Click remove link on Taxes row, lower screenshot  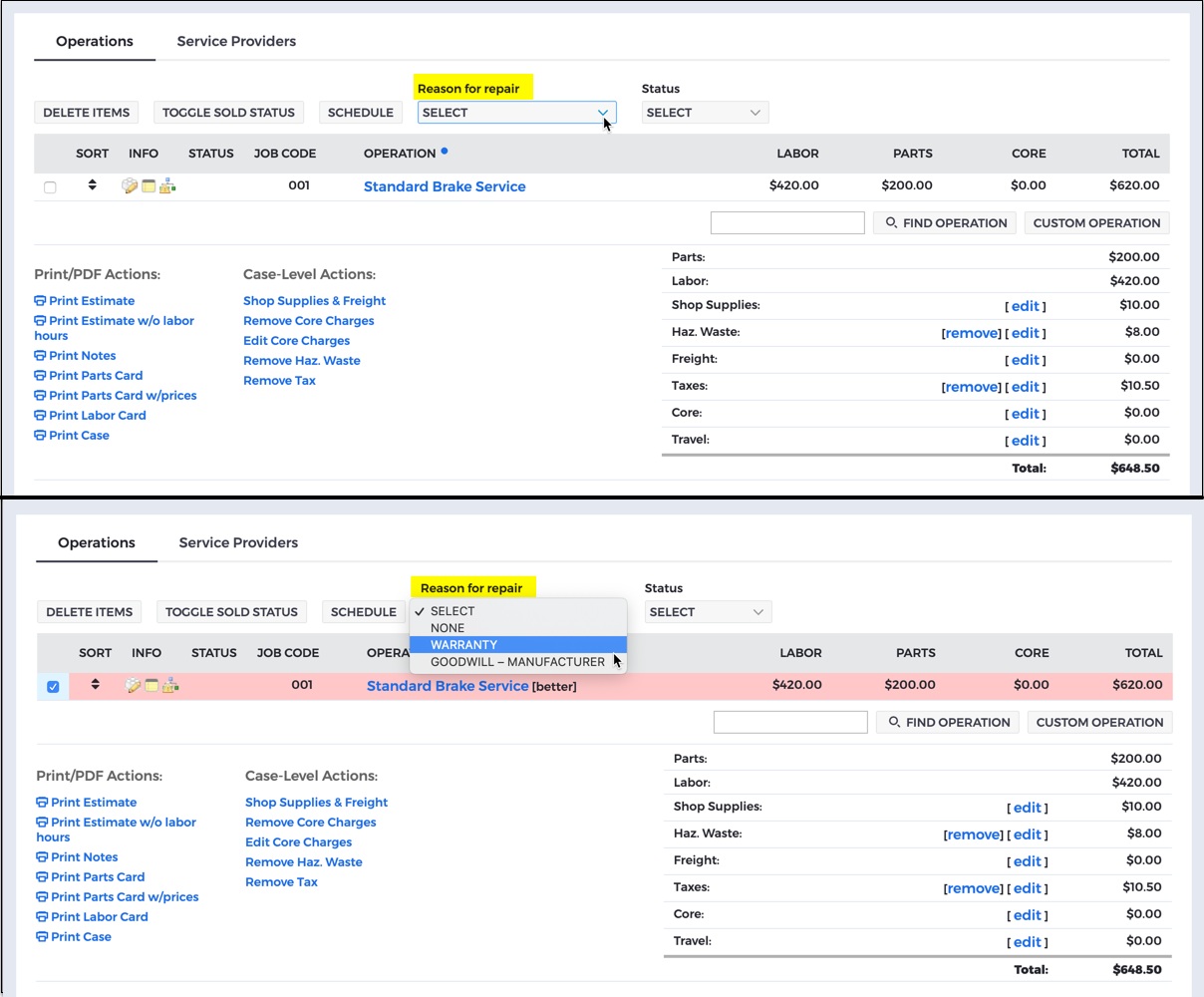click(974, 888)
